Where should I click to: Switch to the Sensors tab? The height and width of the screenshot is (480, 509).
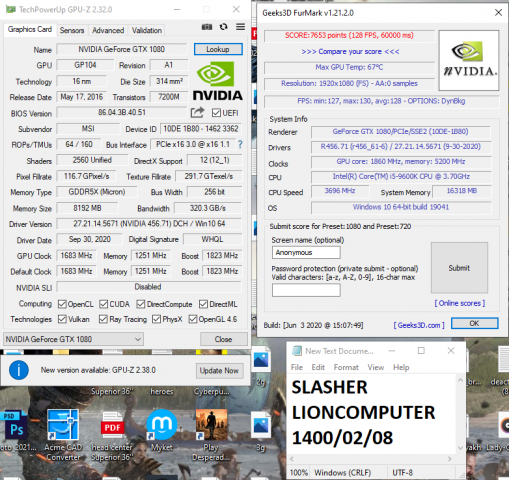click(x=72, y=30)
